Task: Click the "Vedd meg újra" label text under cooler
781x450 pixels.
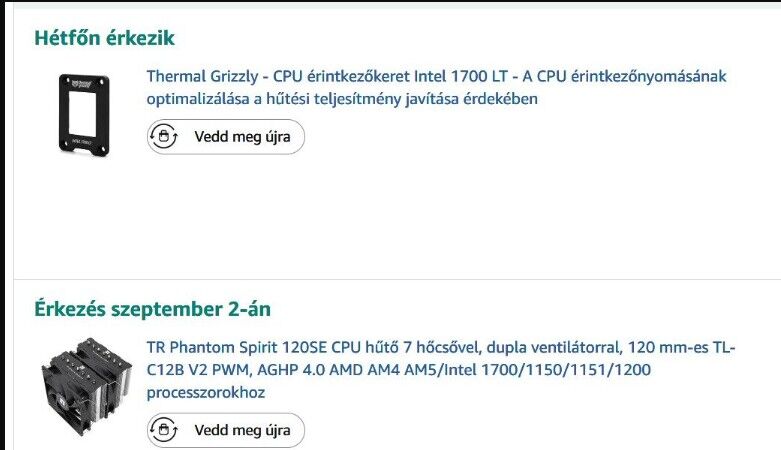Action: pyautogui.click(x=242, y=430)
